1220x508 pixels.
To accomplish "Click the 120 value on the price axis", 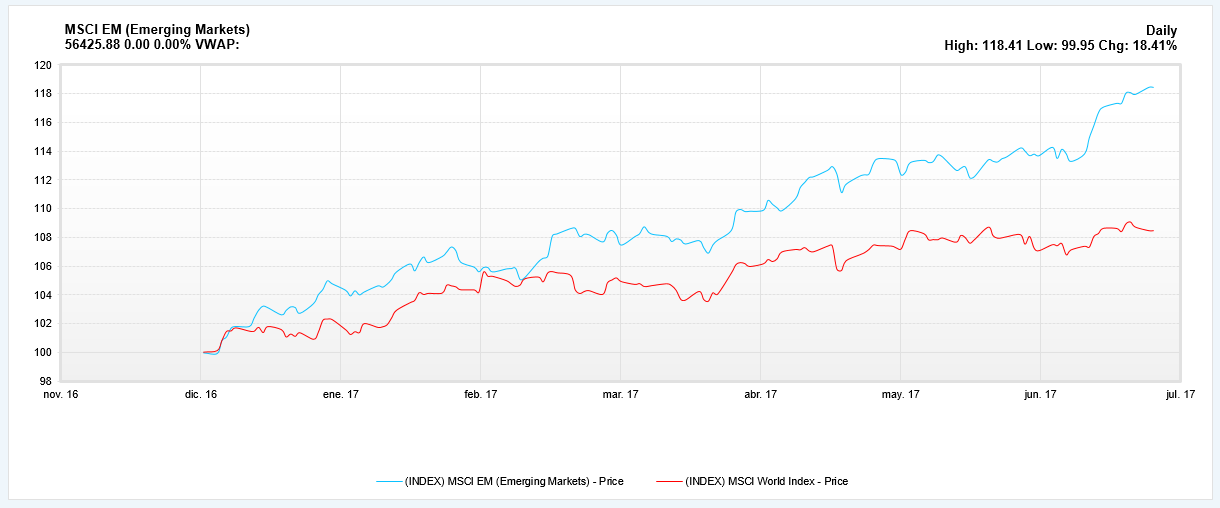I will tap(42, 65).
